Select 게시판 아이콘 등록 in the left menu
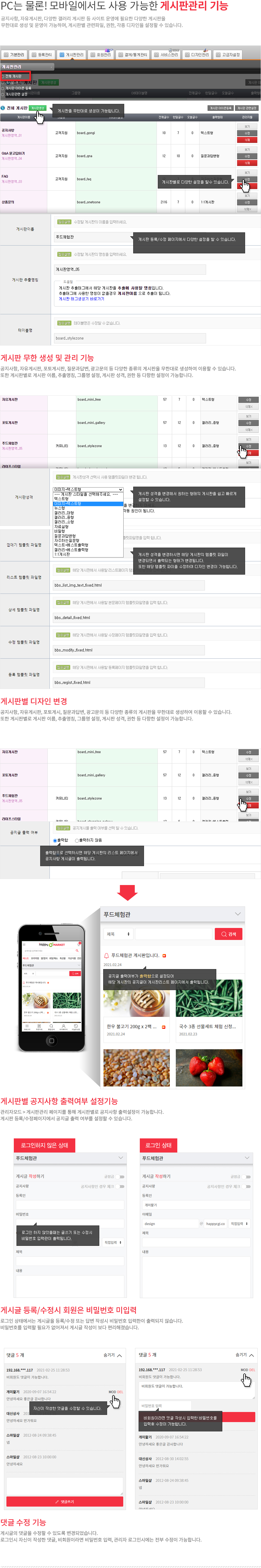Viewport: 261px width, 1568px height. (x=18, y=88)
